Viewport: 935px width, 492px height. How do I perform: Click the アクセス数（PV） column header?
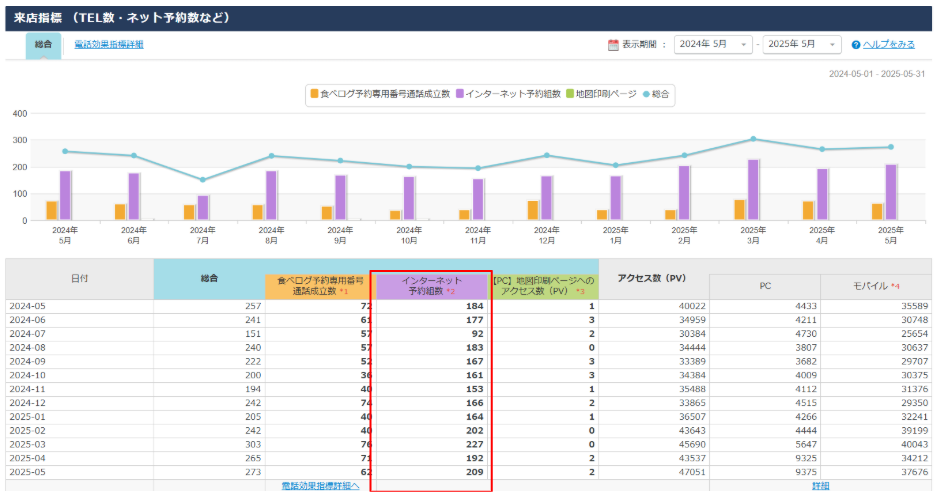coord(652,279)
